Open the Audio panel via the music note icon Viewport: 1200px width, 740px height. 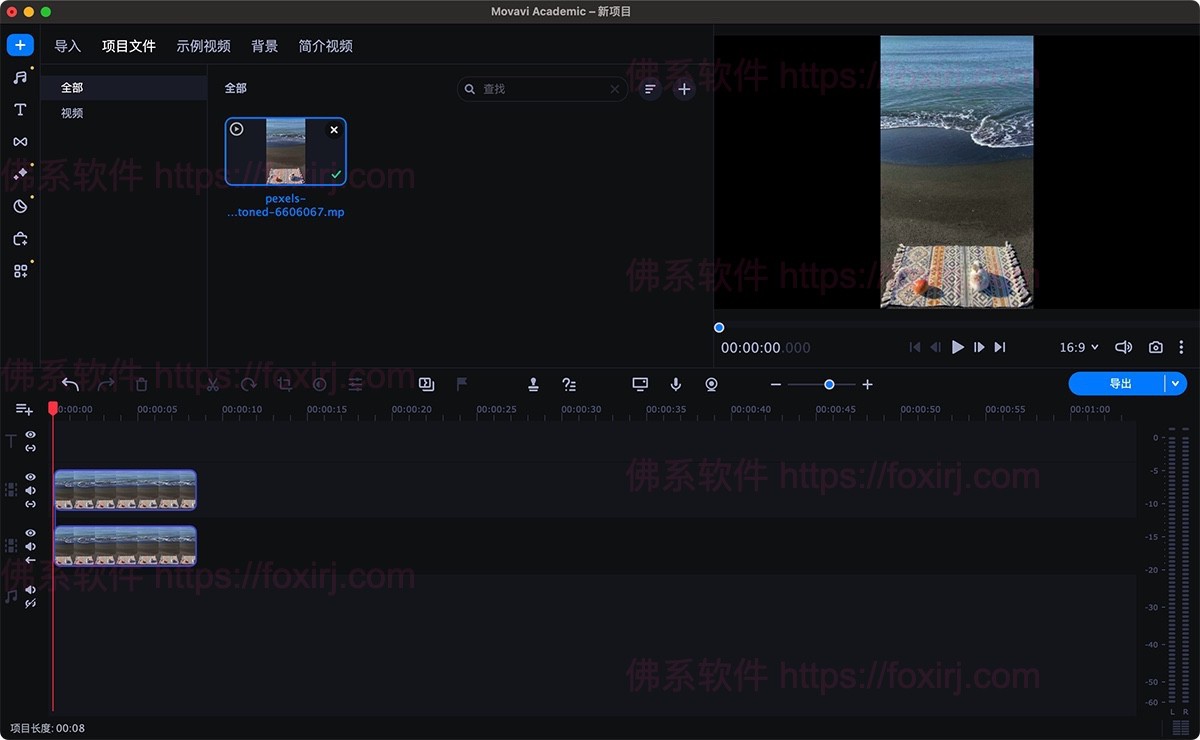click(x=19, y=77)
